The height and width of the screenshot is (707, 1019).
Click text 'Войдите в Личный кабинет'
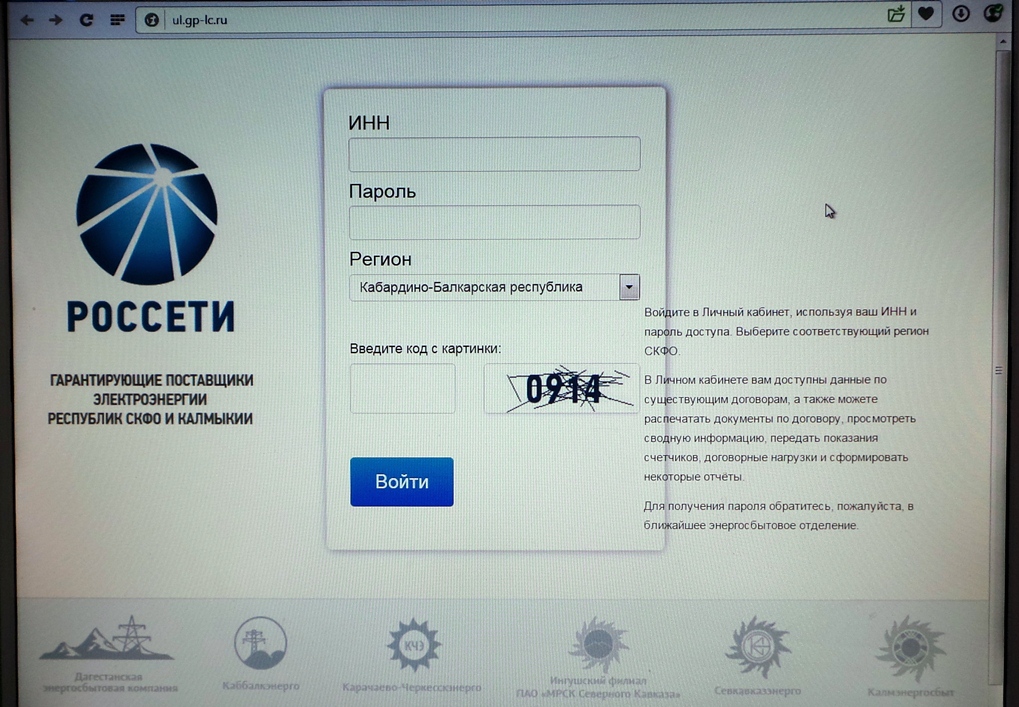(x=716, y=312)
